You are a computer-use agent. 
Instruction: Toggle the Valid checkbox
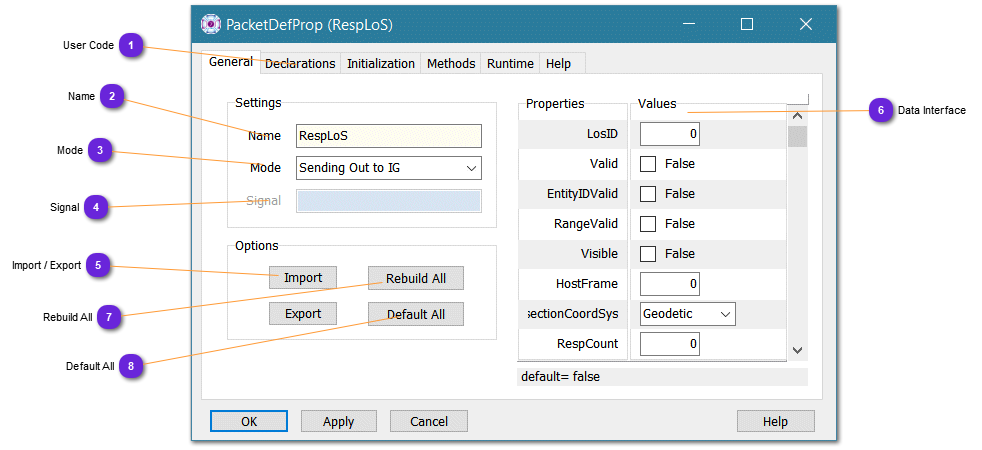[648, 164]
